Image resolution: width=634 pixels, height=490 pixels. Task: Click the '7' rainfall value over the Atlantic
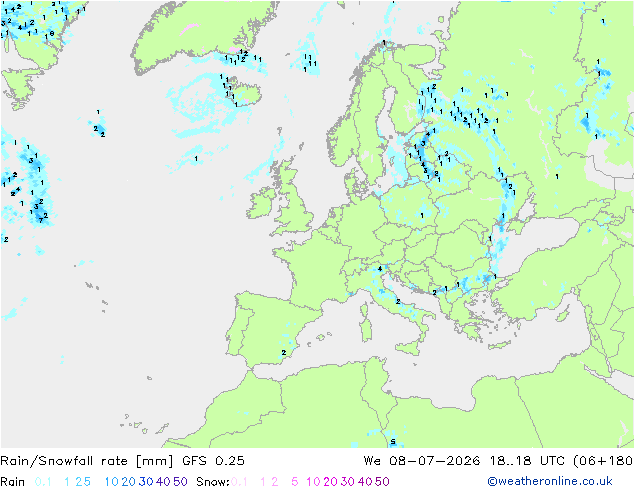[x=40, y=220]
